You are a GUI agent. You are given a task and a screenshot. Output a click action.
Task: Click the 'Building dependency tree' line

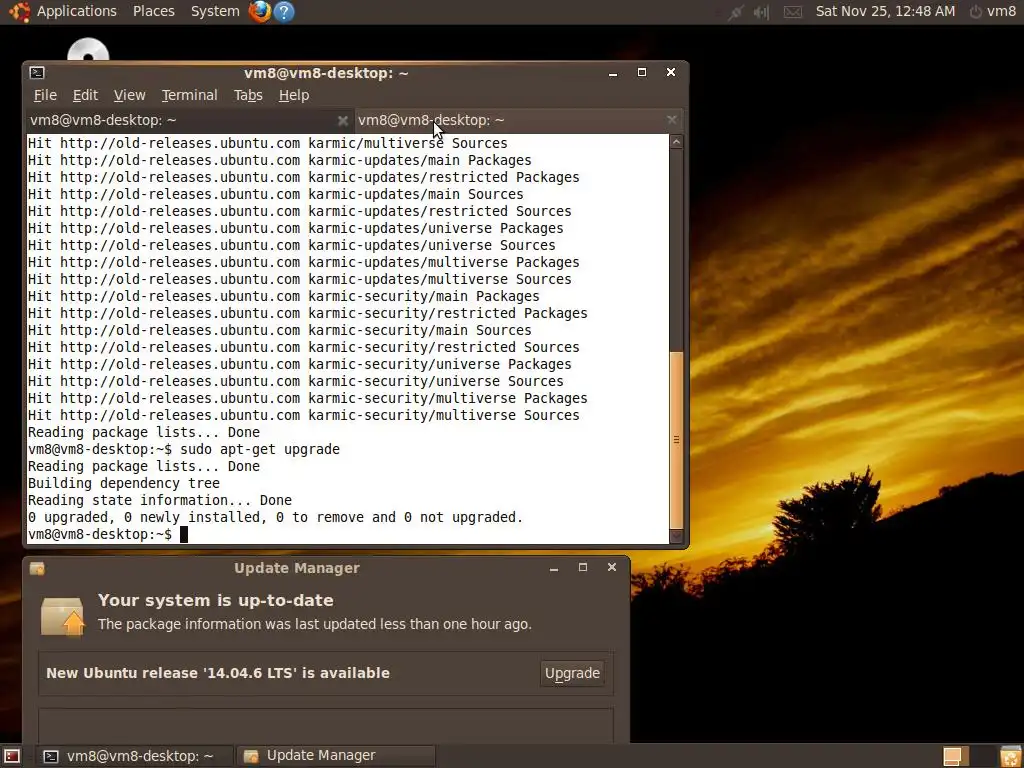(x=123, y=483)
